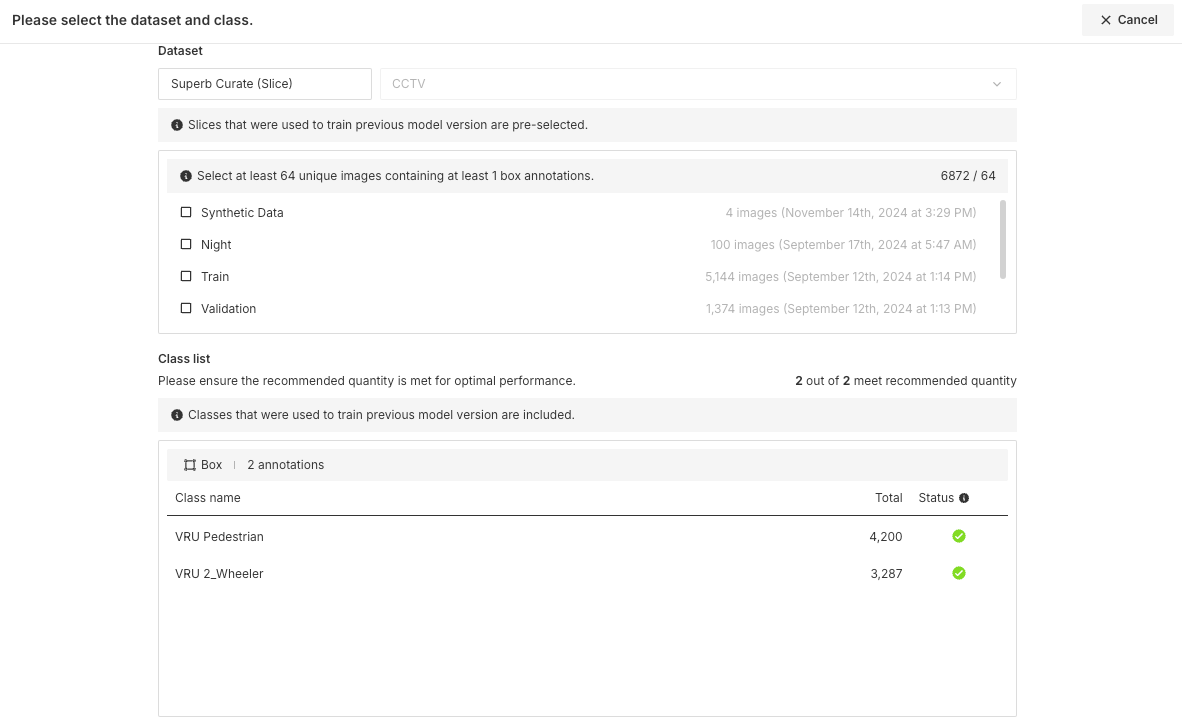Viewport: 1182px width, 728px height.
Task: Click the info icon beside included classes notice
Action: 177,415
